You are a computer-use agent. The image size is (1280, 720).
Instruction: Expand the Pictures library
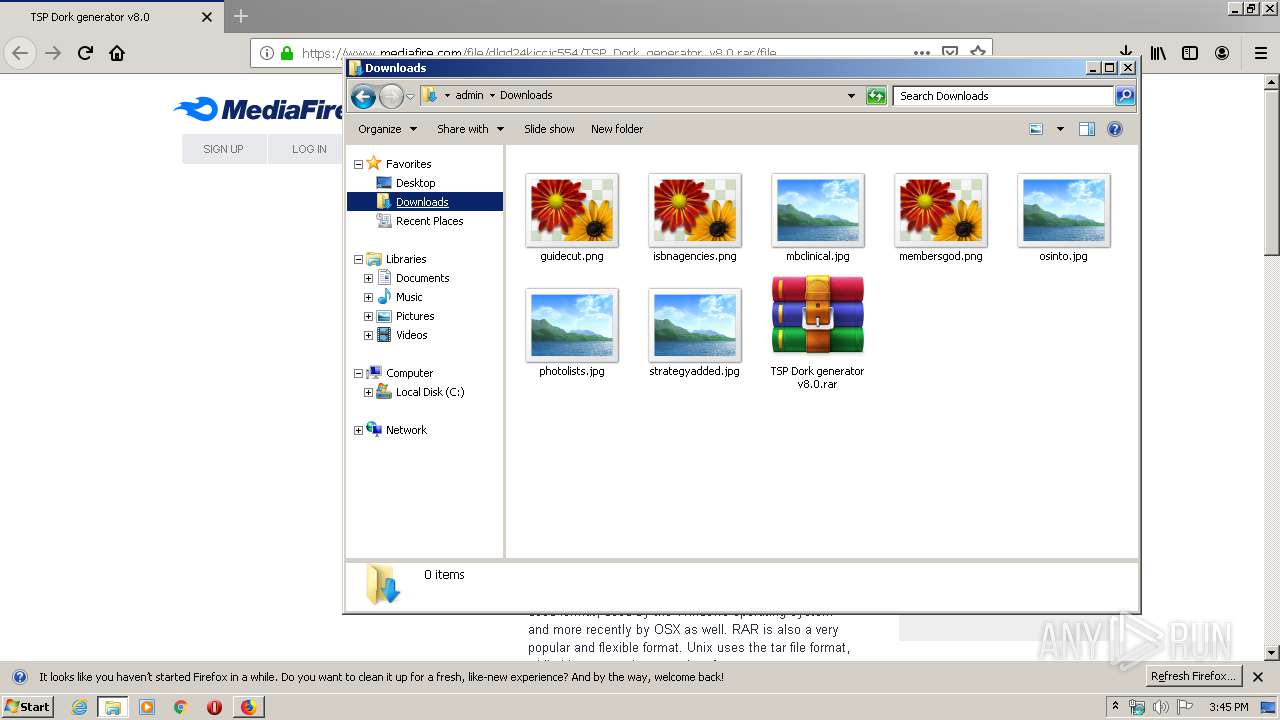click(x=368, y=316)
